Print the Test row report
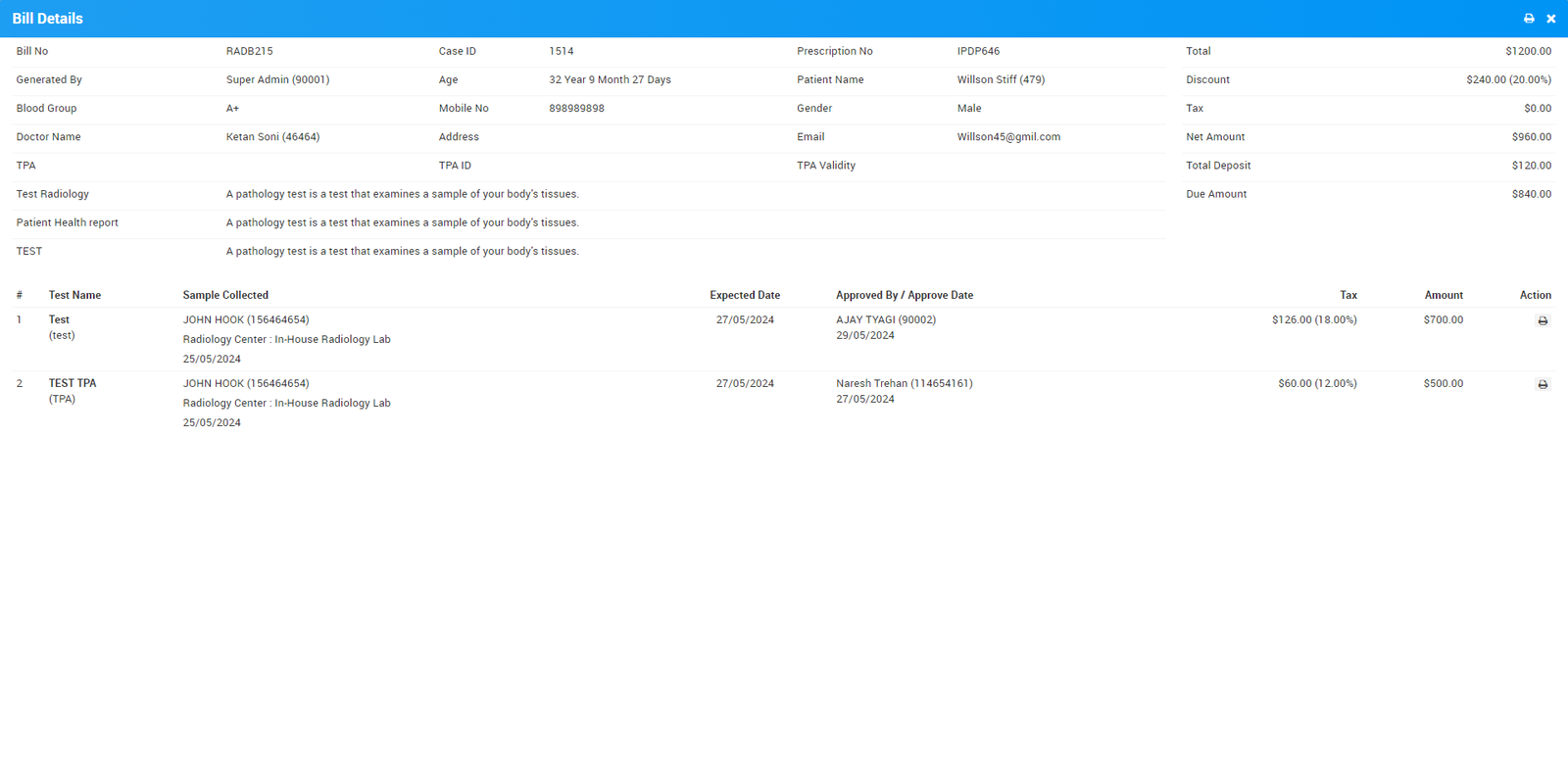Image resolution: width=1568 pixels, height=778 pixels. (x=1543, y=320)
